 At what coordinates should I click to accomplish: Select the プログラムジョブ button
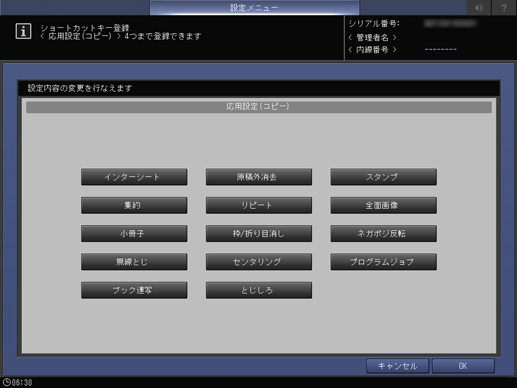(x=383, y=262)
